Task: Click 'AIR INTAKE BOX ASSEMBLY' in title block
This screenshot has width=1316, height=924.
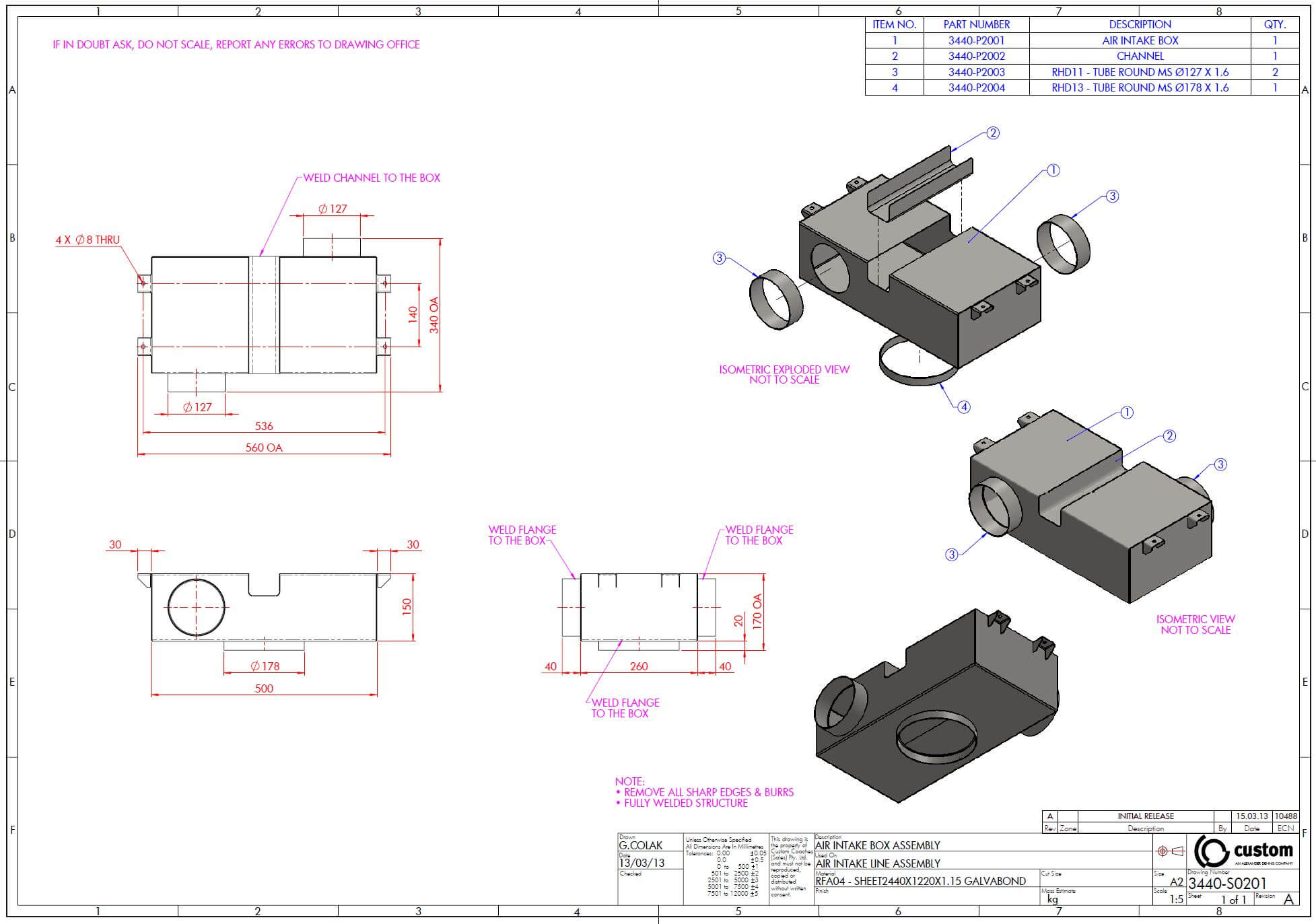Action: click(877, 845)
